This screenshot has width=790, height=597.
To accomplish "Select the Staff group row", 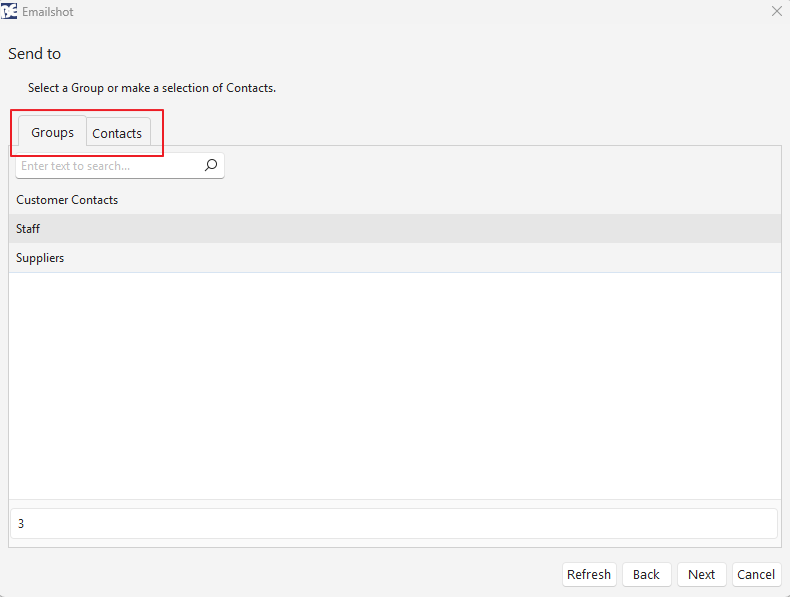I will [x=394, y=229].
